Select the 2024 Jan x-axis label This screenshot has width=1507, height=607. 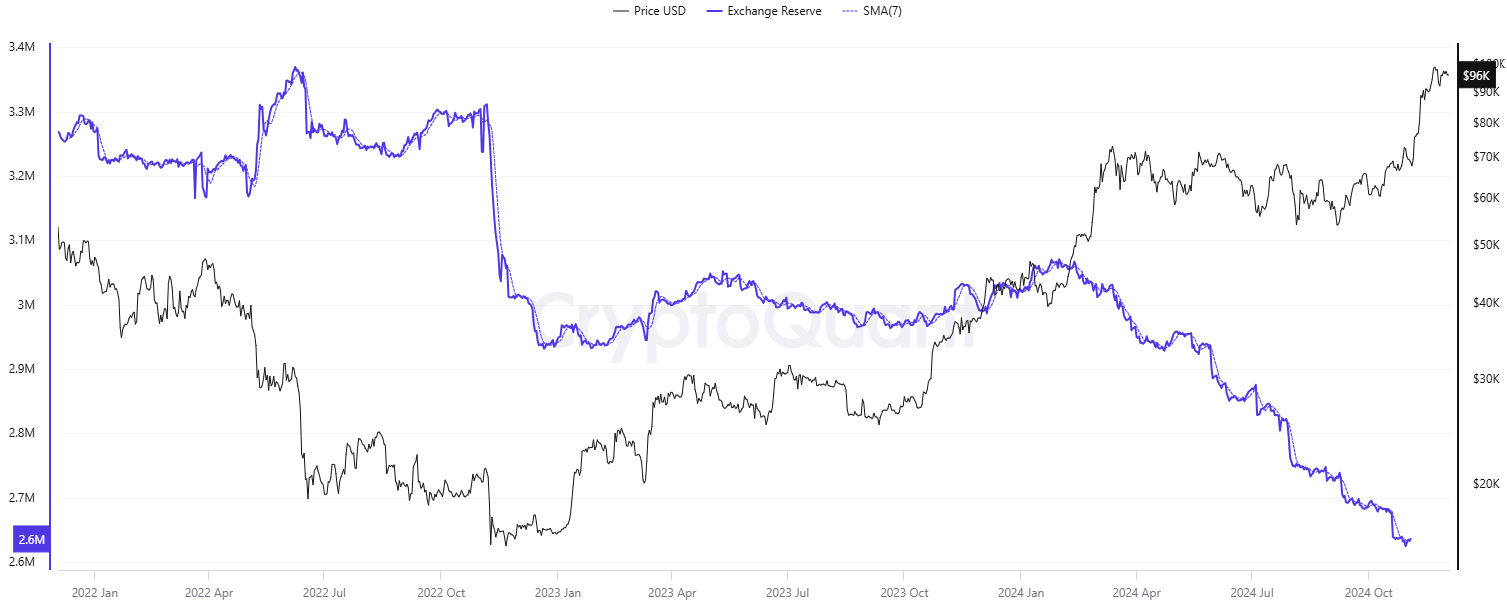[1022, 593]
